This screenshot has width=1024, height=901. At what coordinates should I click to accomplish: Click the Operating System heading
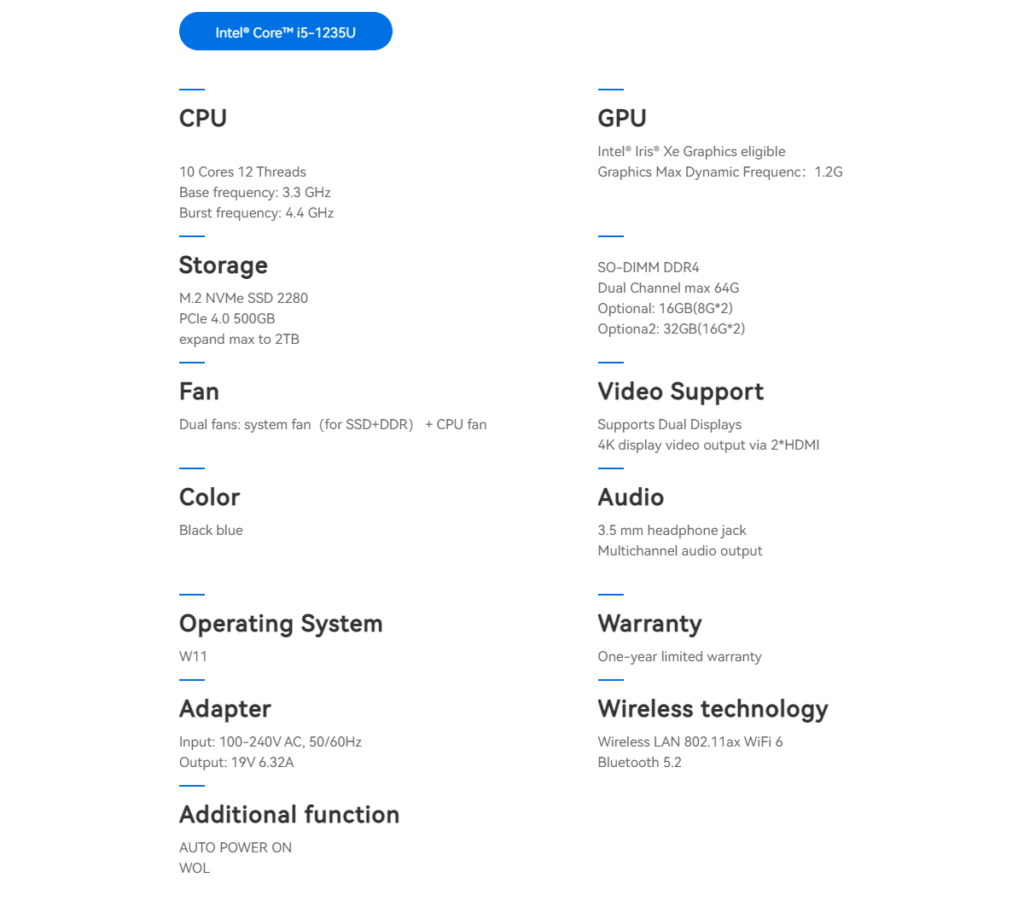coord(280,623)
